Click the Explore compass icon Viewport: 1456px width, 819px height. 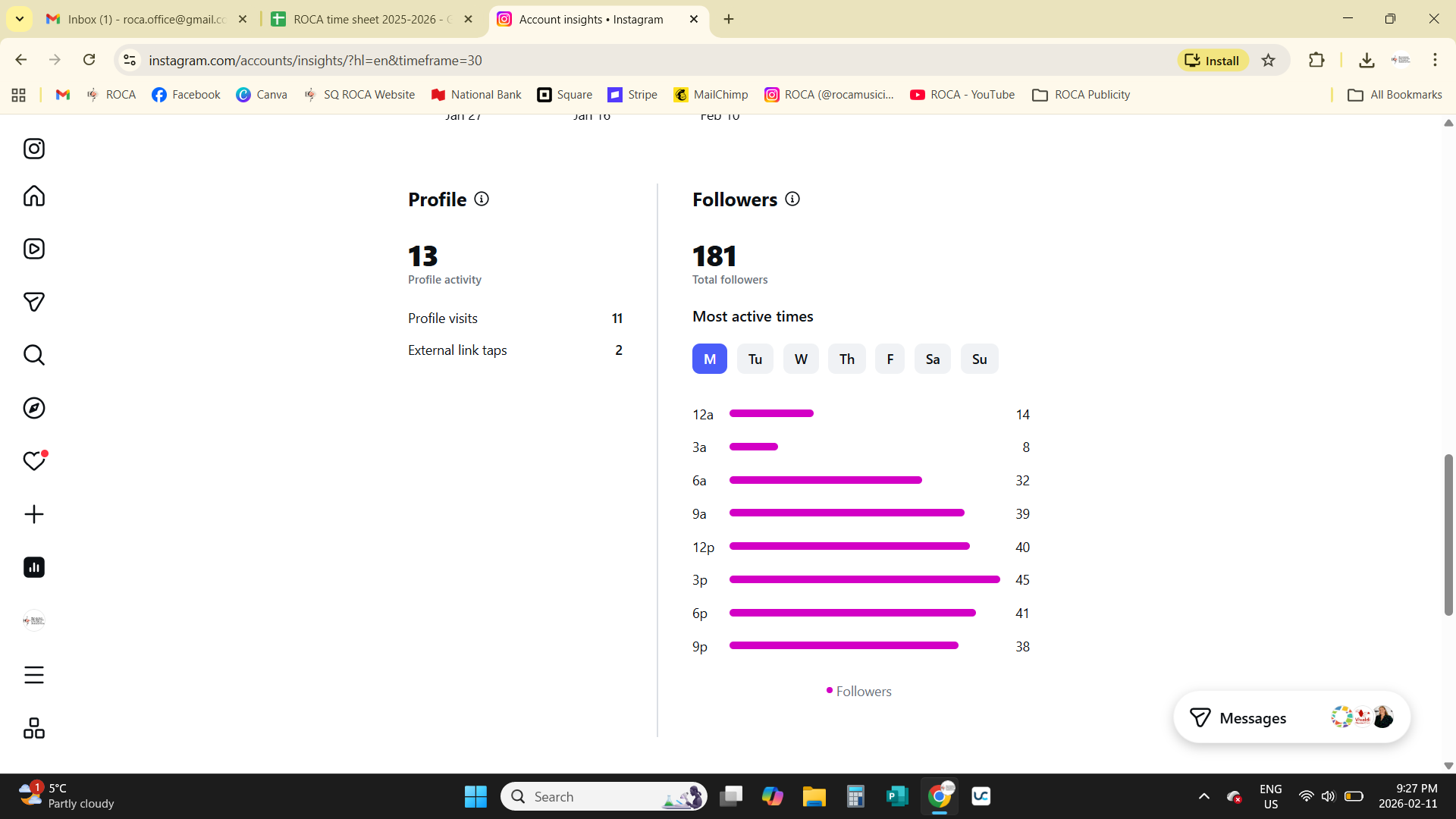pos(34,408)
